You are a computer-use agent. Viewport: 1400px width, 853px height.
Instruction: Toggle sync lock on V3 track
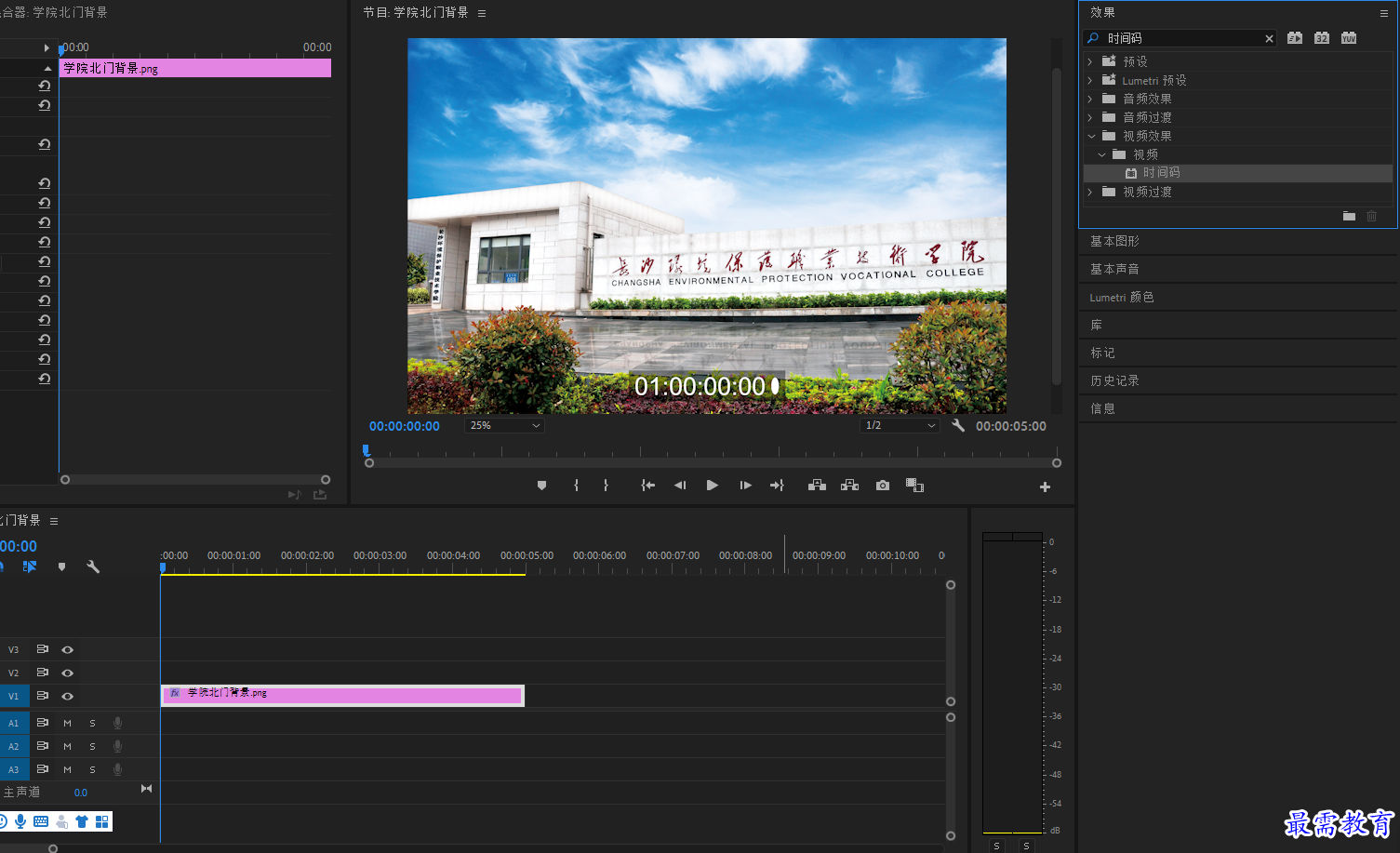(x=43, y=649)
